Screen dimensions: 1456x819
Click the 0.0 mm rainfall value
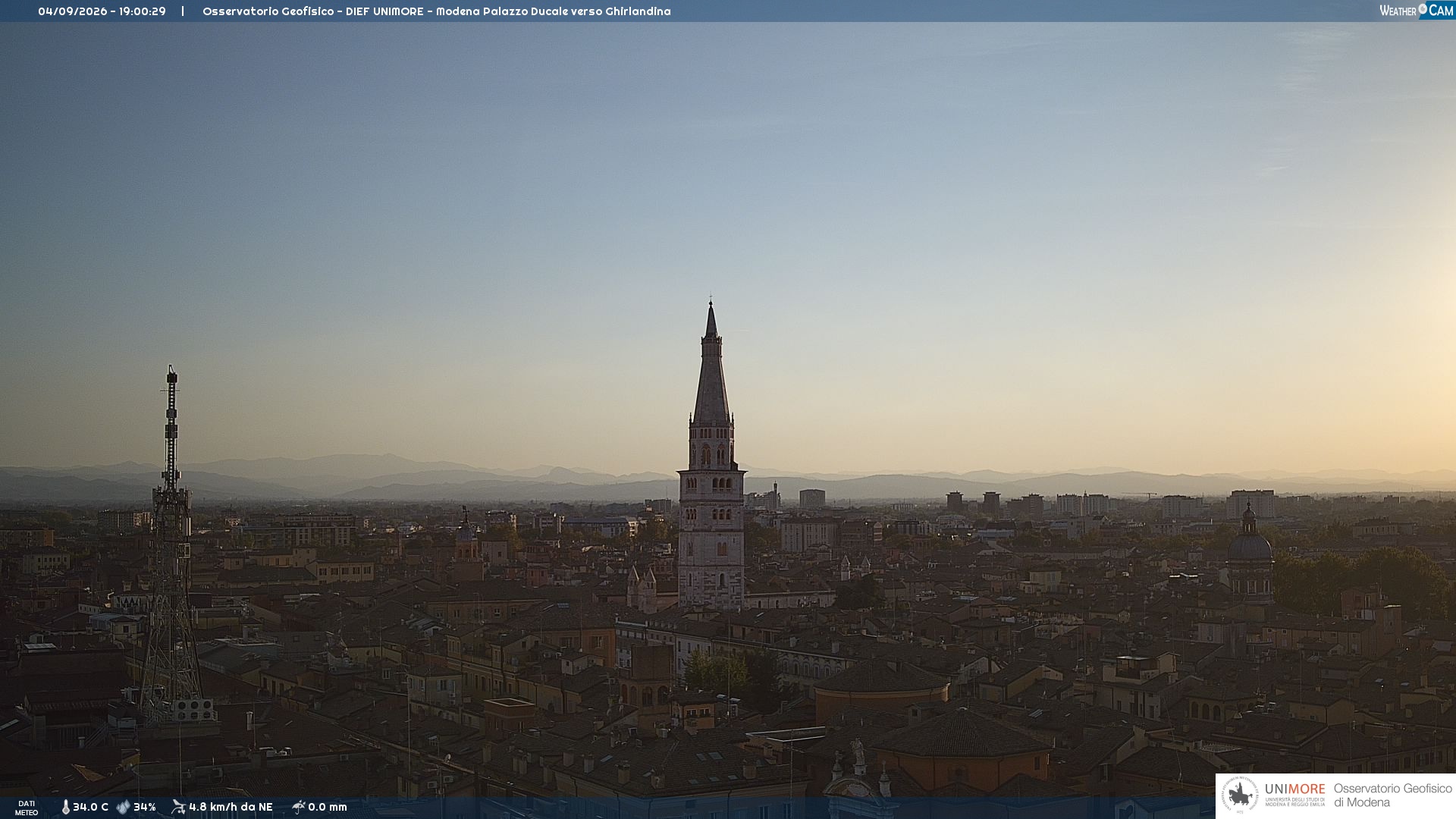328,808
